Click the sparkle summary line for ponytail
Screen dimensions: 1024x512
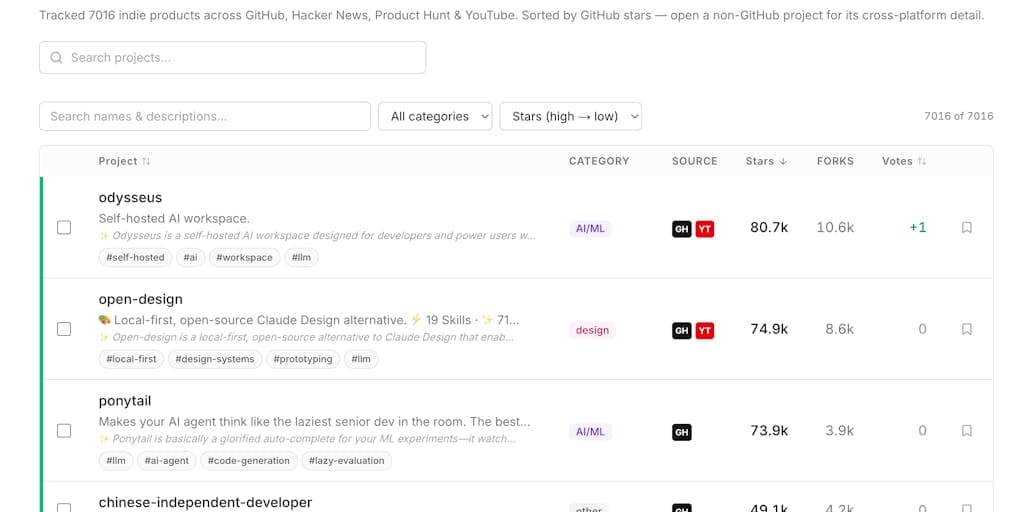tap(307, 439)
